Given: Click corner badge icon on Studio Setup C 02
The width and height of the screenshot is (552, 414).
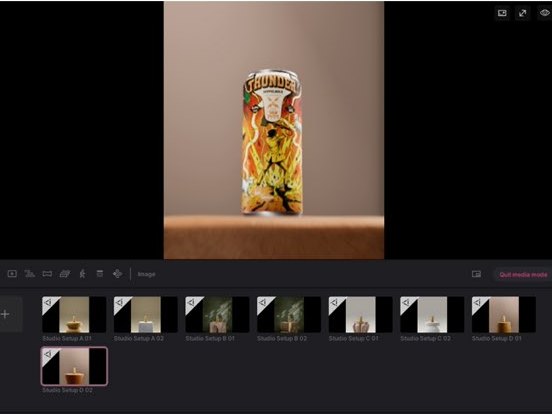Looking at the screenshot, I should coord(406,302).
